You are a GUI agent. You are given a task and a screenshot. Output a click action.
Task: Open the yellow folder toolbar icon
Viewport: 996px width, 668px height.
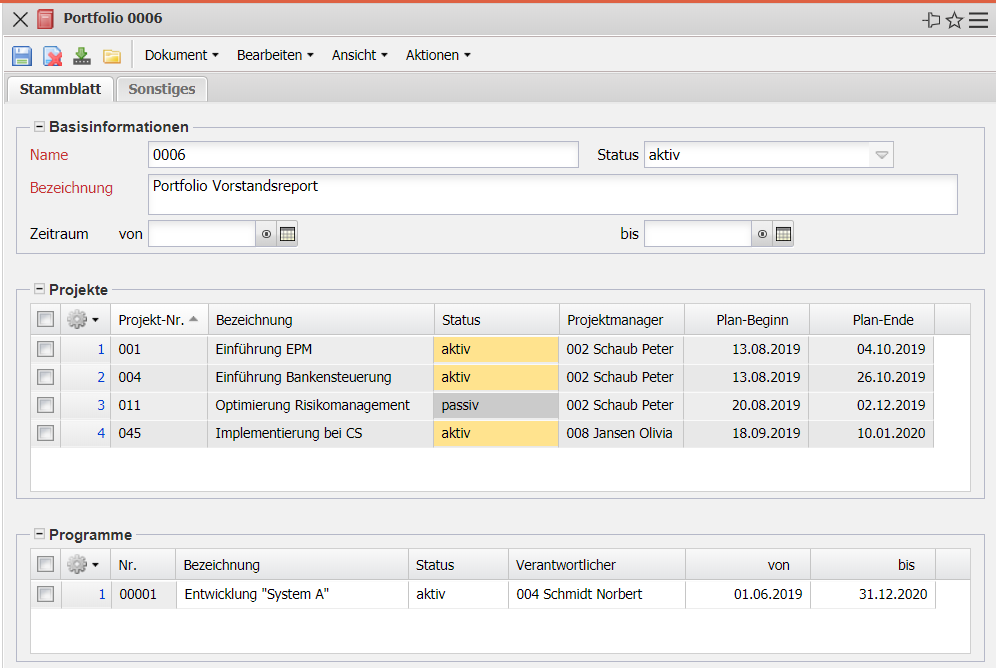(x=112, y=56)
